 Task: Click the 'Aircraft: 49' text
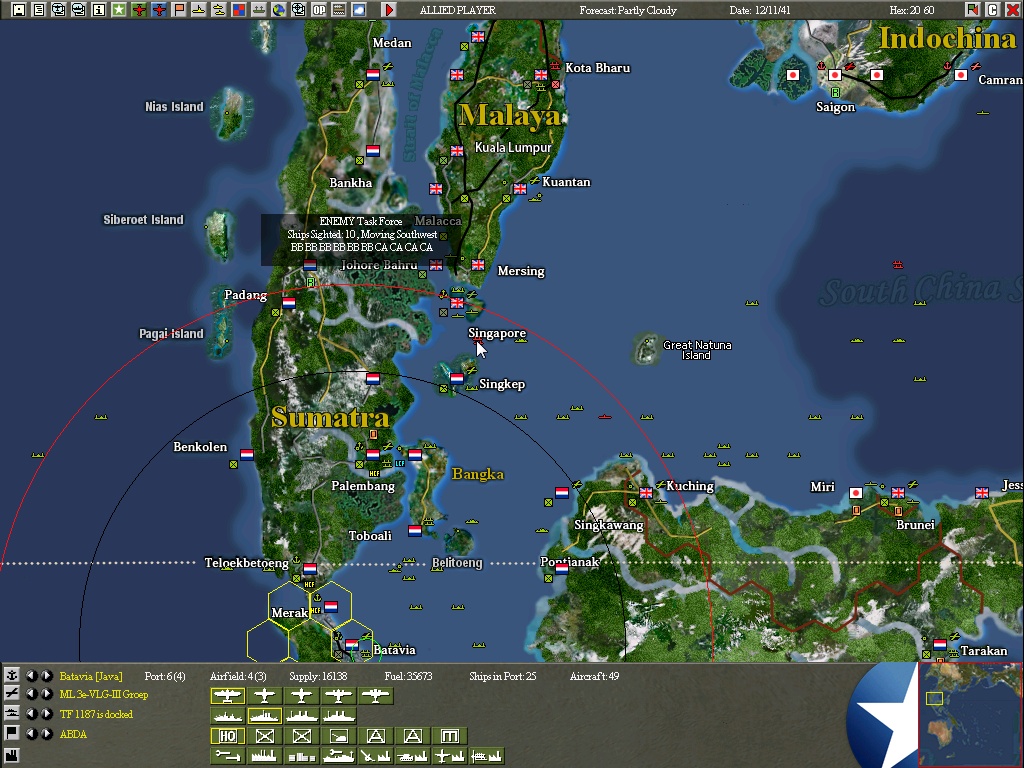594,676
